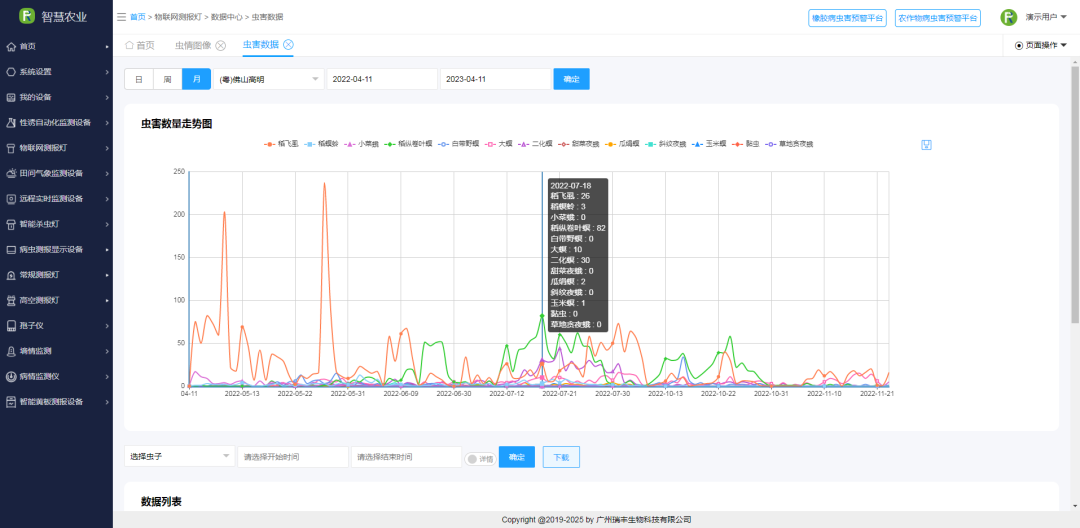Click the 我的设备 sidebar icon
Image resolution: width=1080 pixels, height=528 pixels.
coord(11,97)
